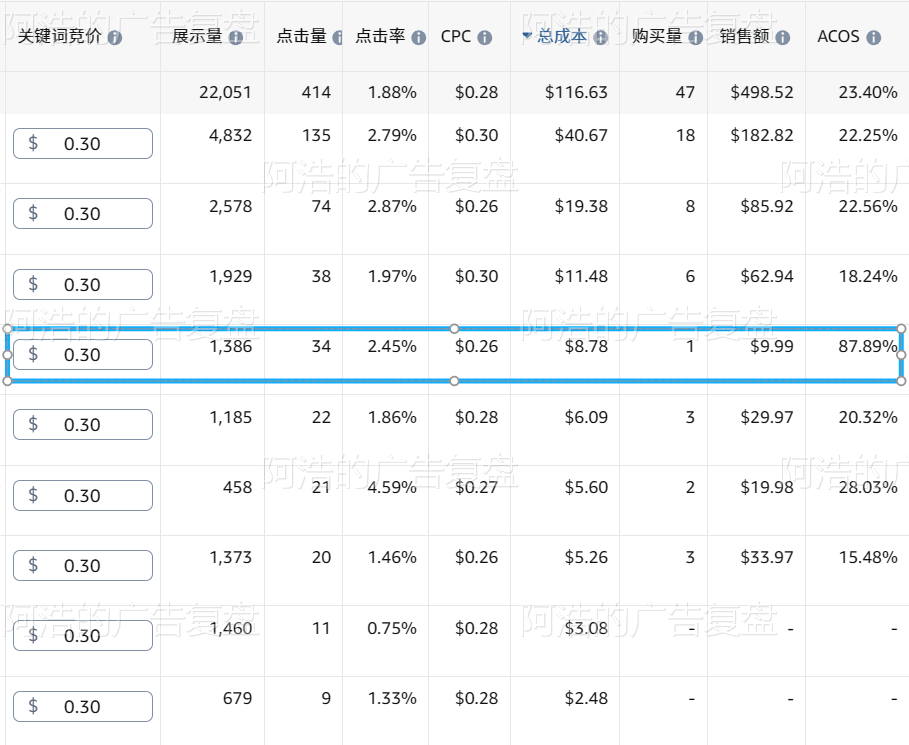909x745 pixels.
Task: Edit bid field in 2,578 impressions row
Action: coord(83,213)
